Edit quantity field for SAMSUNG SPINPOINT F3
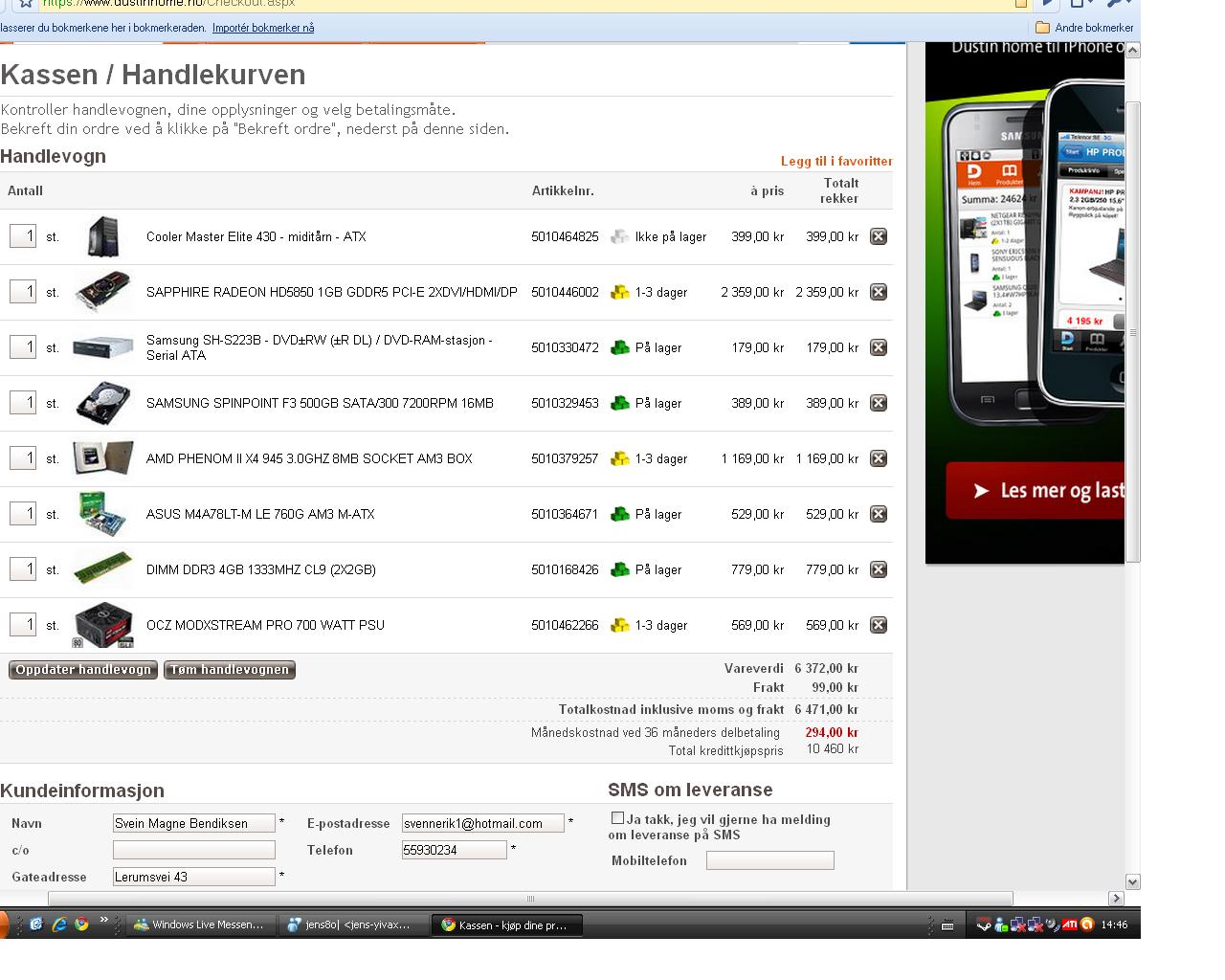The height and width of the screenshot is (980, 1225). 23,402
